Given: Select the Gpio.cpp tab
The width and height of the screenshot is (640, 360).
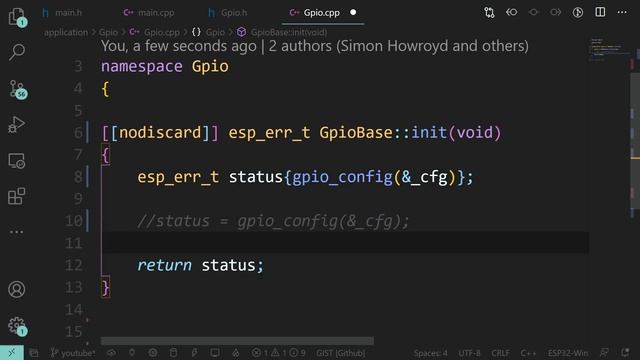Looking at the screenshot, I should pos(315,13).
